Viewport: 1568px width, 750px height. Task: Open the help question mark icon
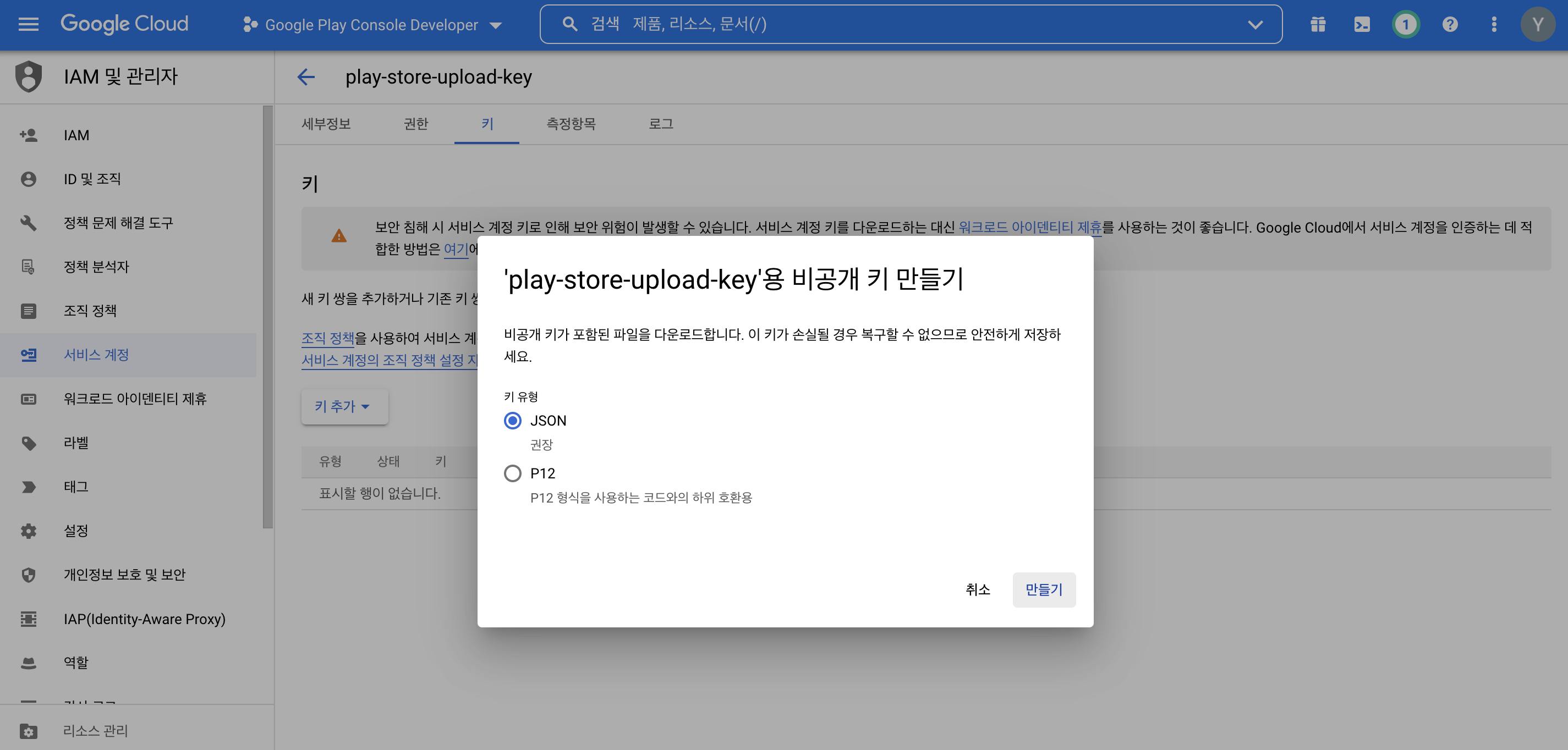pos(1450,24)
